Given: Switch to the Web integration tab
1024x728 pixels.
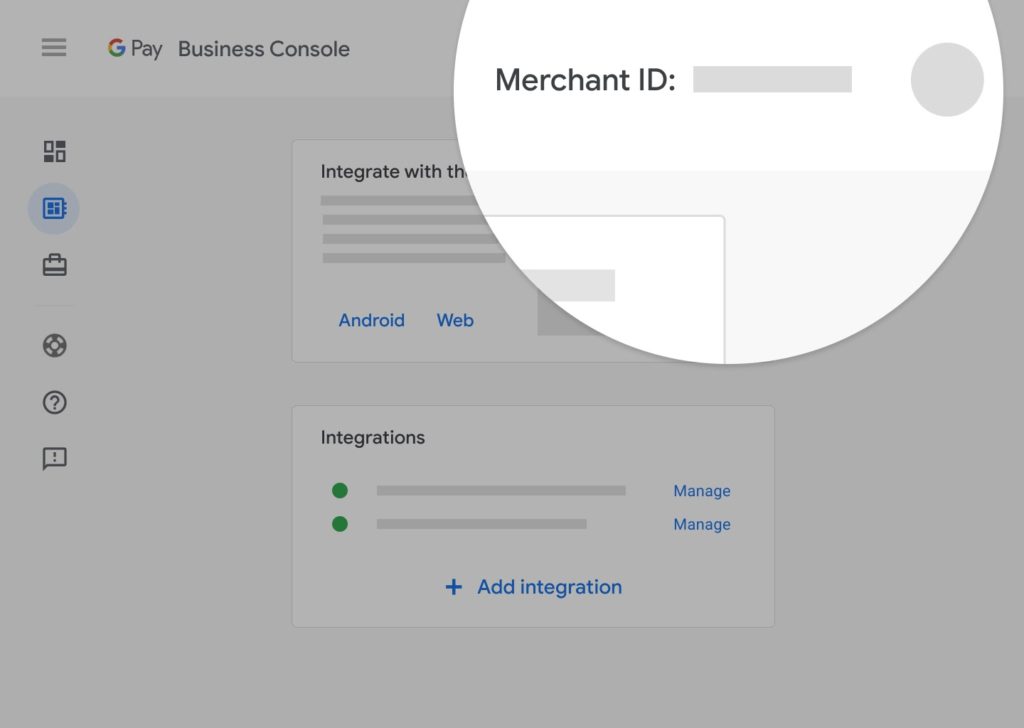Looking at the screenshot, I should 454,320.
